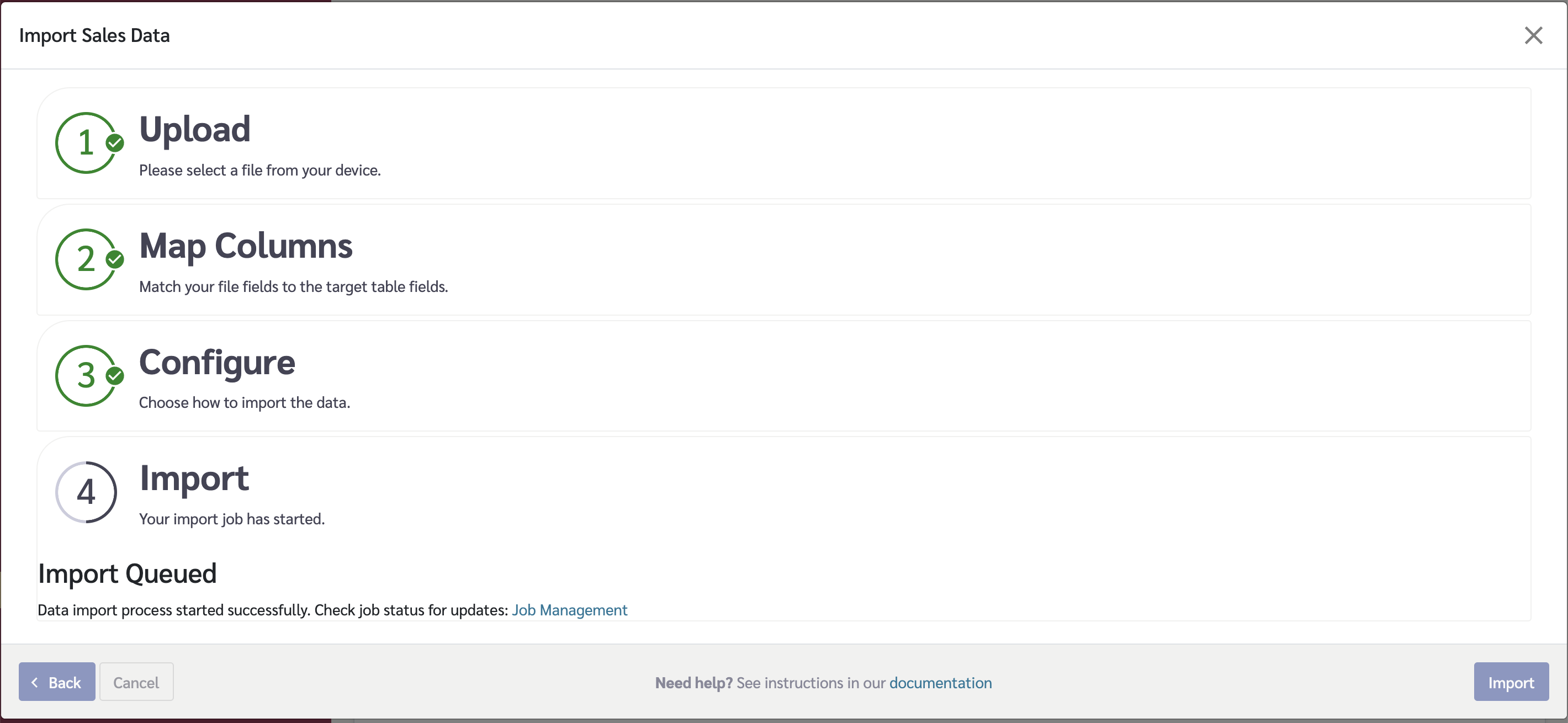Image resolution: width=1568 pixels, height=723 pixels.
Task: Close the Import Sales Data dialog
Action: (x=1533, y=35)
